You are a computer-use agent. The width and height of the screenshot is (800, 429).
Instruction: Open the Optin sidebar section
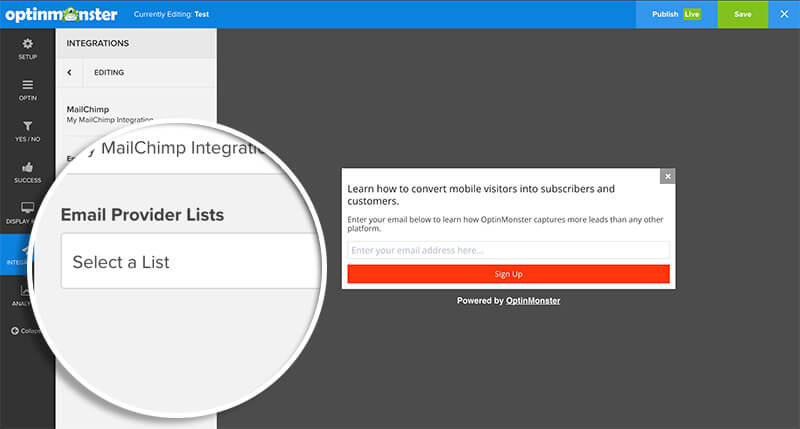28,90
